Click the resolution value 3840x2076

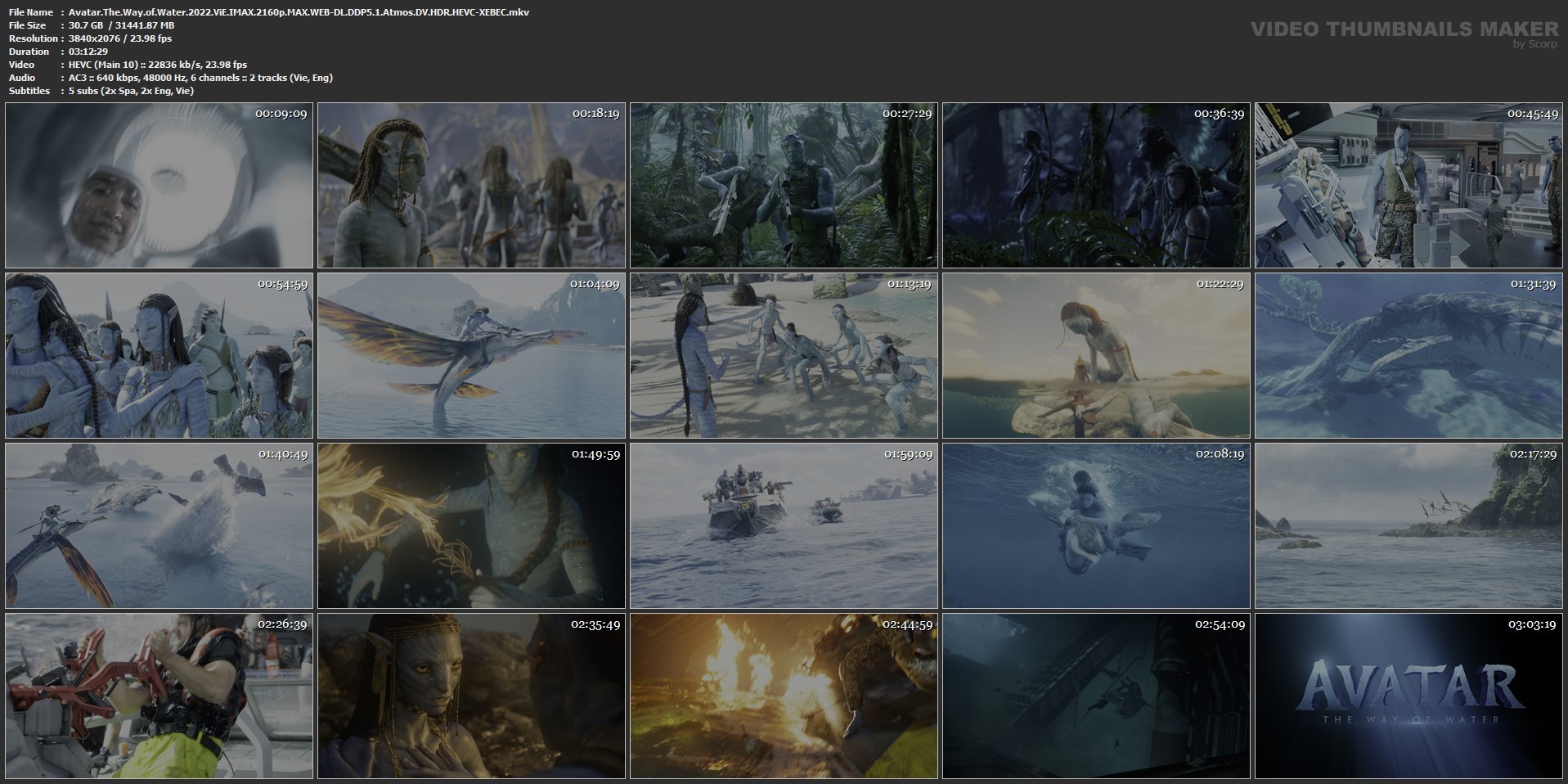click(95, 38)
